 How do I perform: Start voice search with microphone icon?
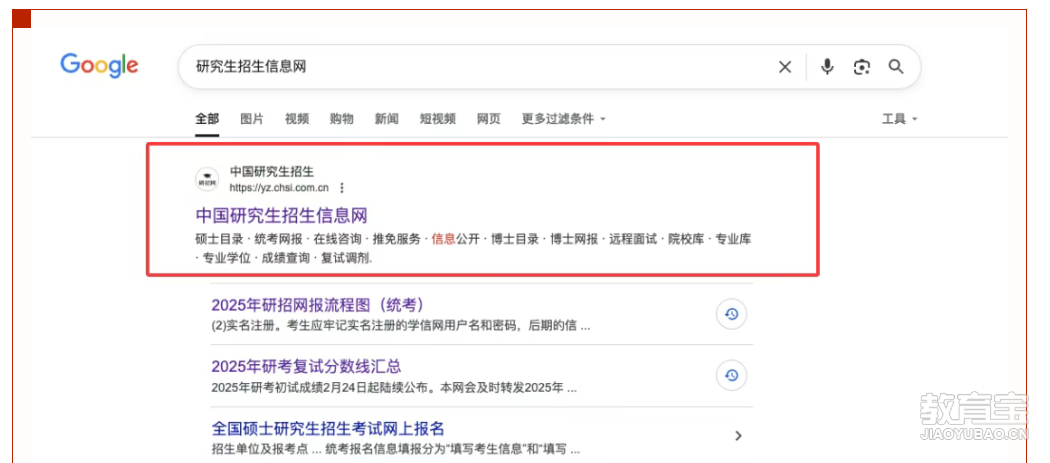click(x=828, y=66)
